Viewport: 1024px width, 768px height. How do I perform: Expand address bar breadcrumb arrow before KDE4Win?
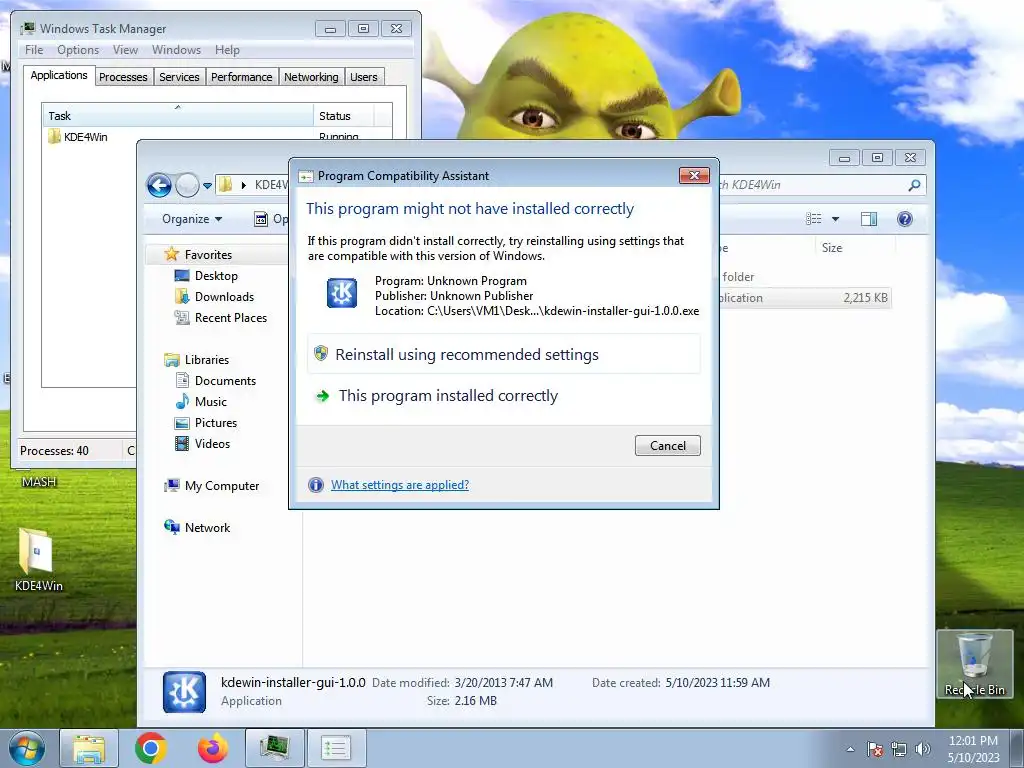click(x=244, y=185)
